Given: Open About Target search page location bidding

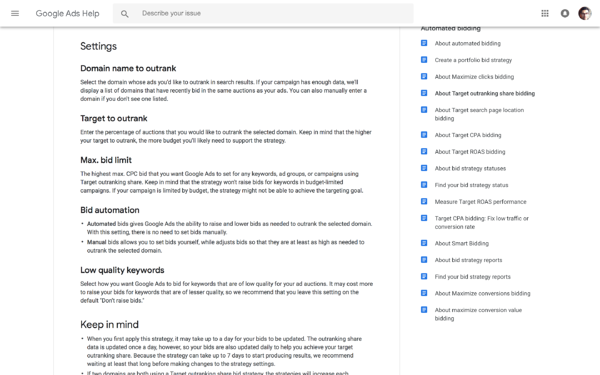Looking at the screenshot, I should point(479,114).
